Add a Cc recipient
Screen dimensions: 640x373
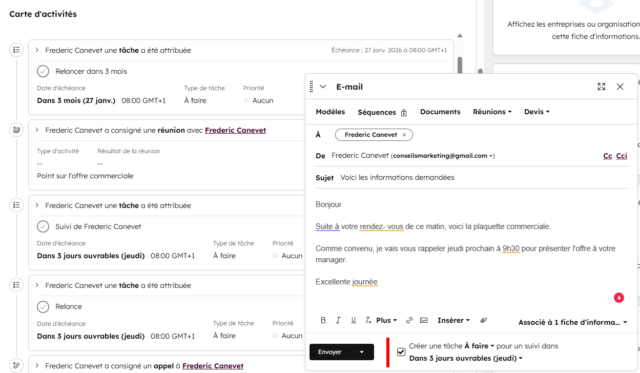coord(607,156)
